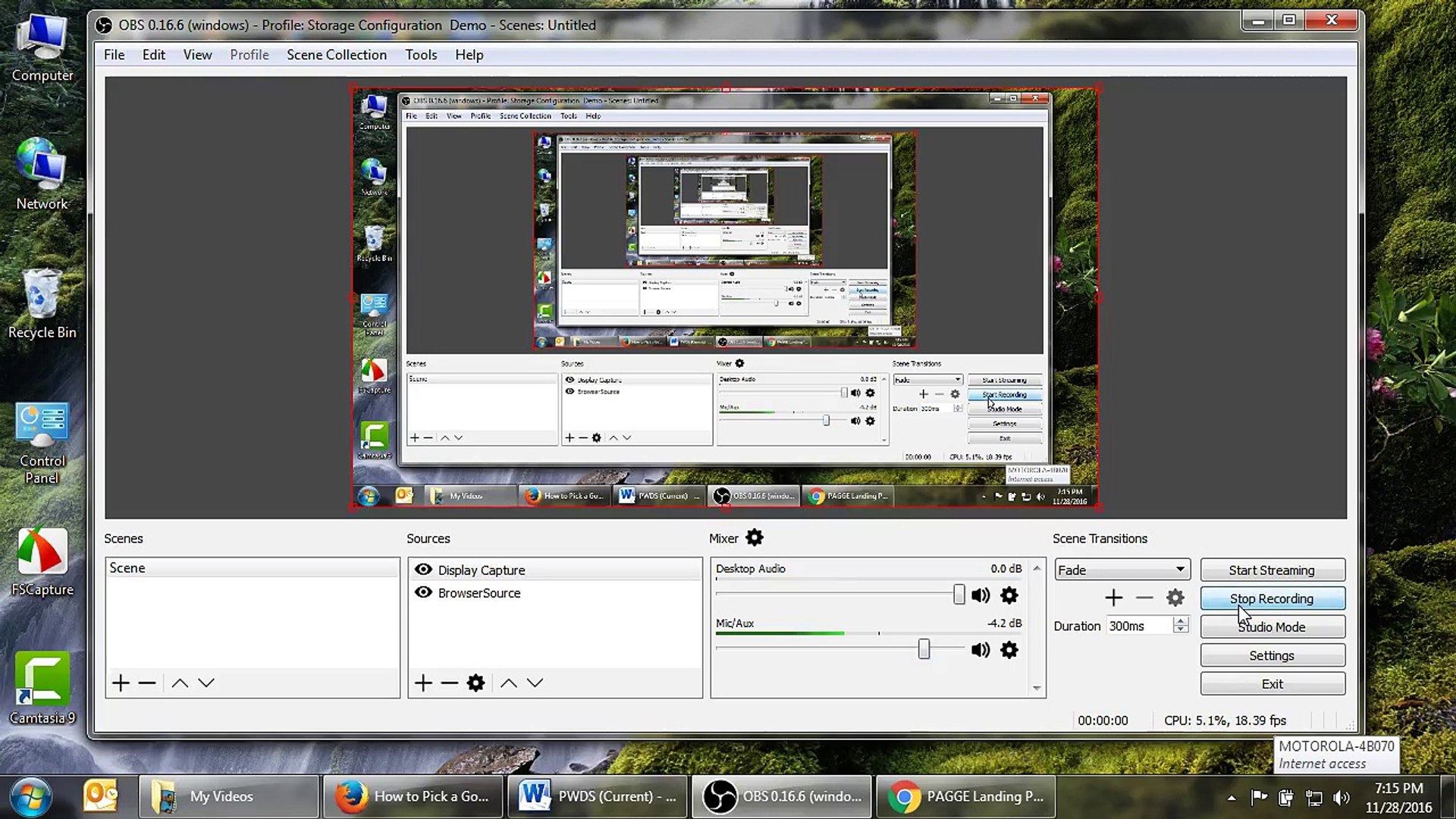Mute the Desktop Audio channel
This screenshot has height=819, width=1456.
click(x=981, y=595)
